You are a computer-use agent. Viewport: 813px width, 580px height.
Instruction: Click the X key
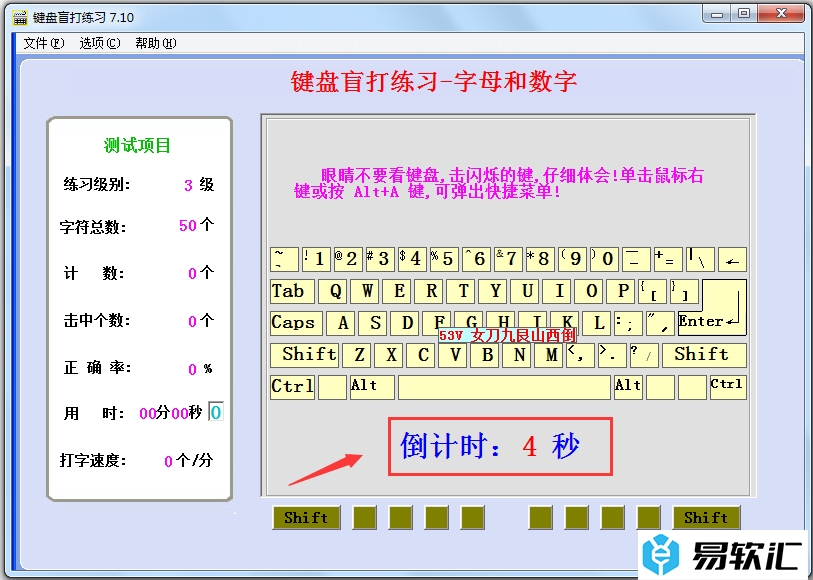pos(389,355)
